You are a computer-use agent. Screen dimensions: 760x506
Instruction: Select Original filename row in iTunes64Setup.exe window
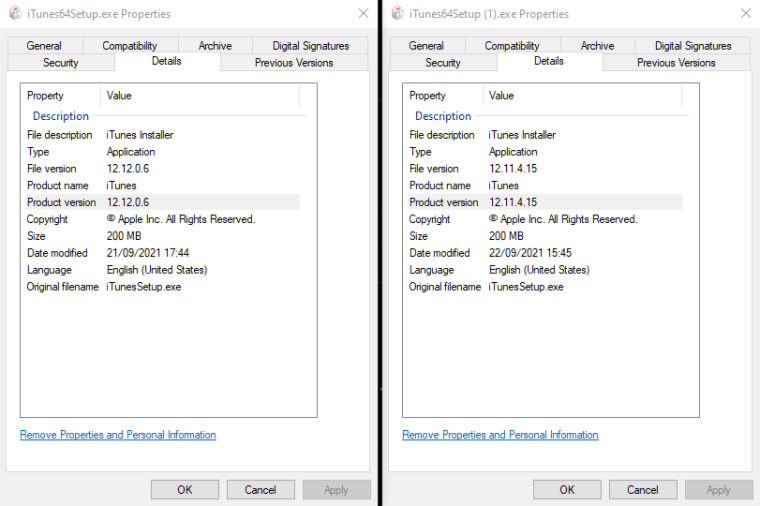(x=162, y=287)
